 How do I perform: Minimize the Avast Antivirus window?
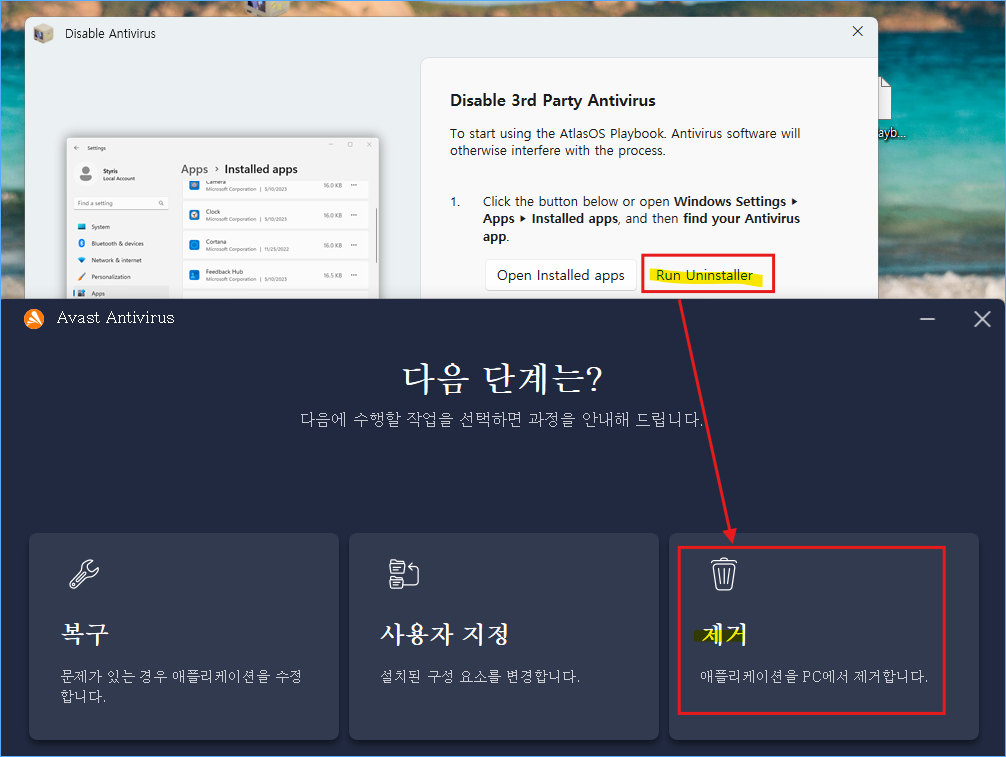(927, 319)
